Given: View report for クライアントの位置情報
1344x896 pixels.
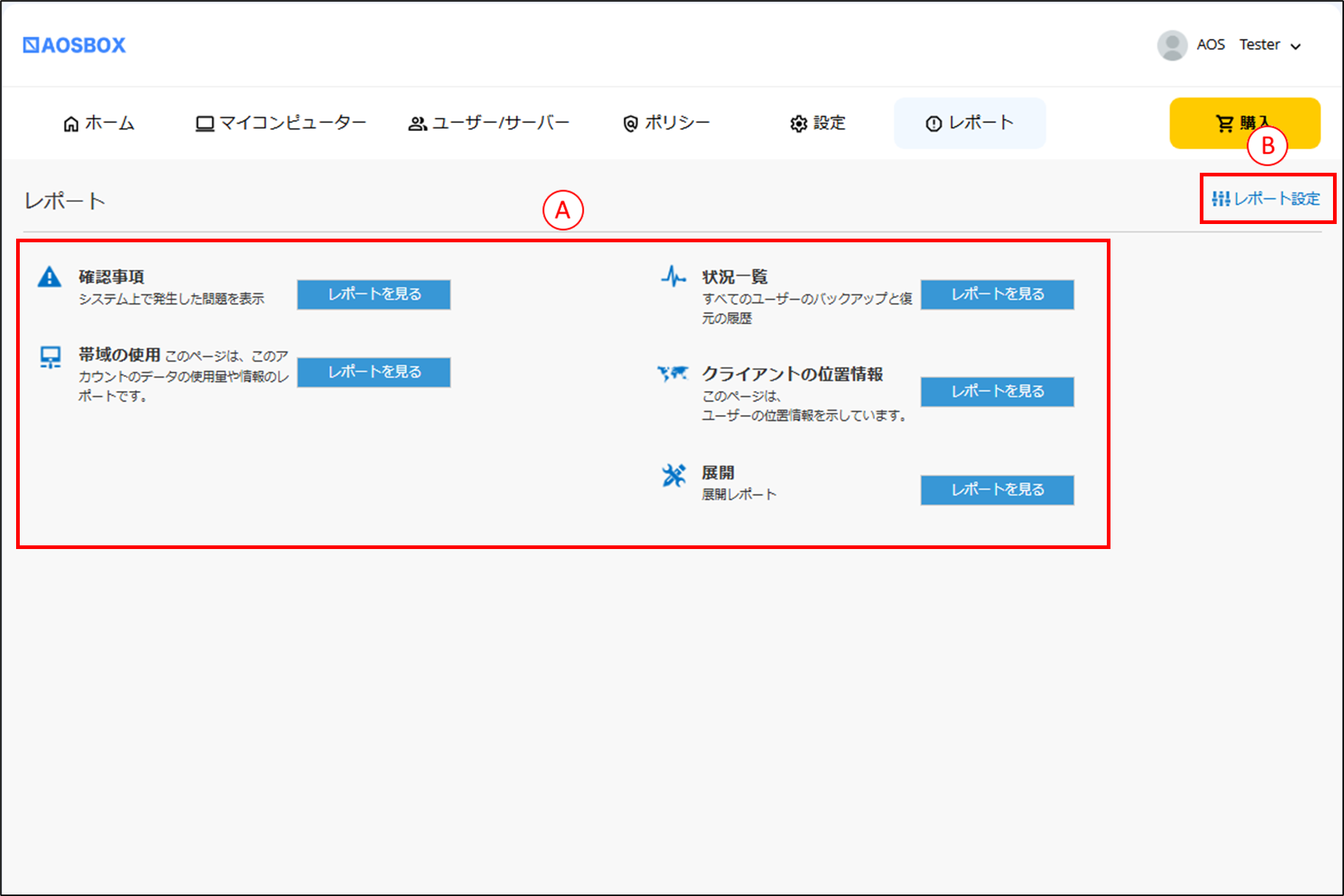Looking at the screenshot, I should (998, 392).
